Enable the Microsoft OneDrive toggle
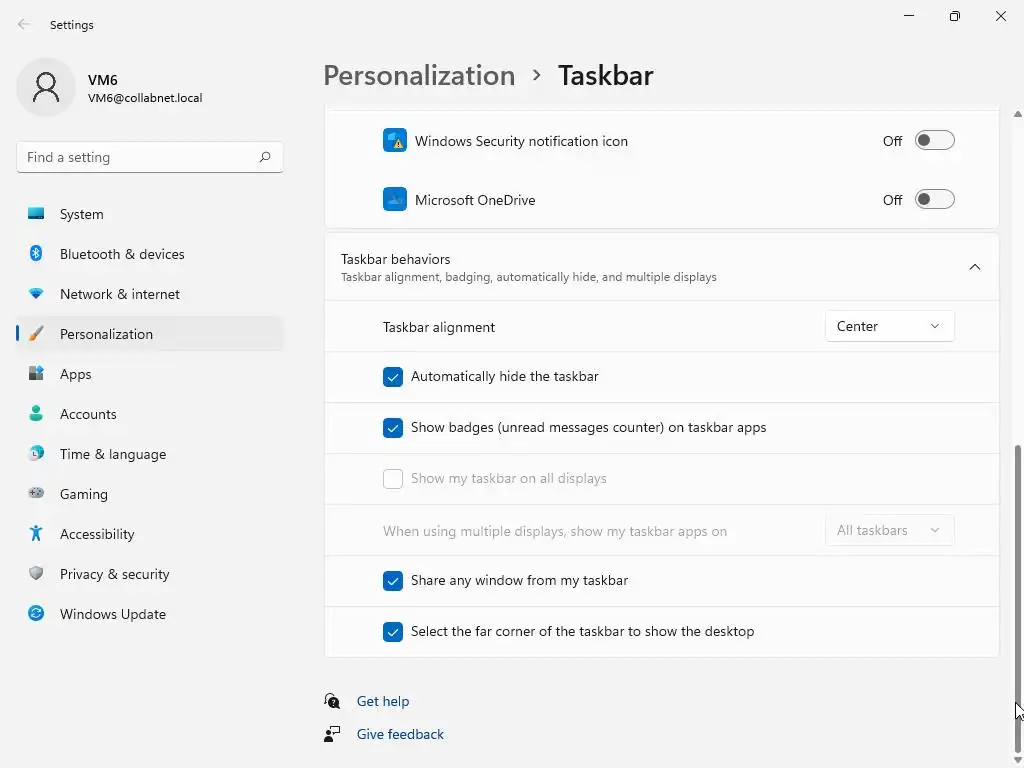The width and height of the screenshot is (1024, 768). click(x=934, y=200)
